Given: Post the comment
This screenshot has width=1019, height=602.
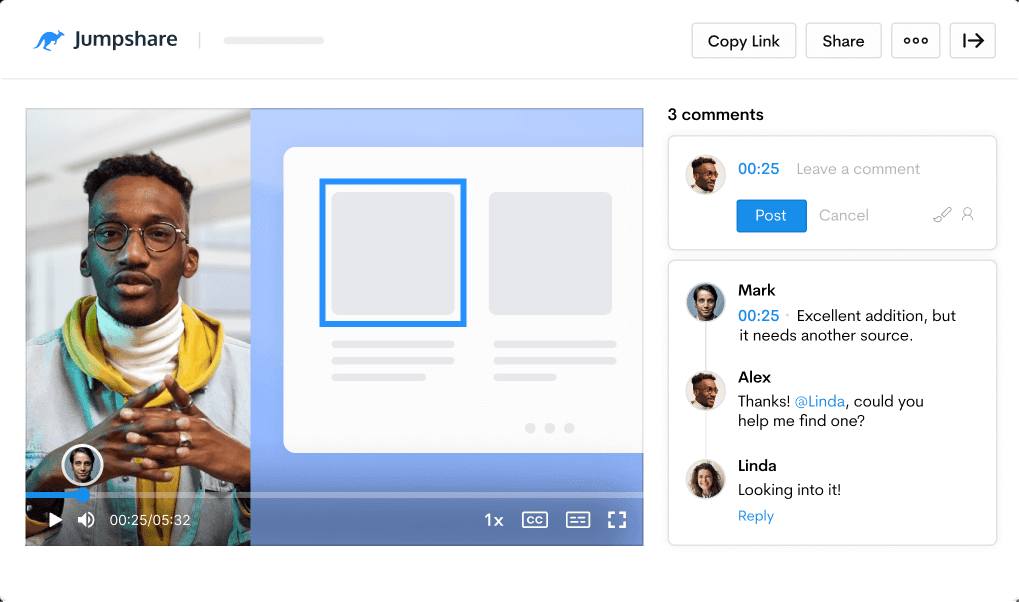Looking at the screenshot, I should (x=771, y=215).
